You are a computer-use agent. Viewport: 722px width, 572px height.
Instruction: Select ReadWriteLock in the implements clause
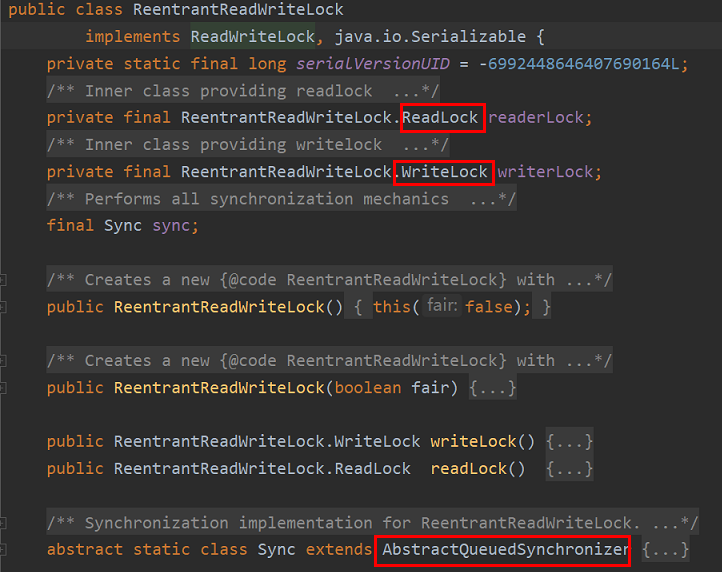(x=253, y=36)
